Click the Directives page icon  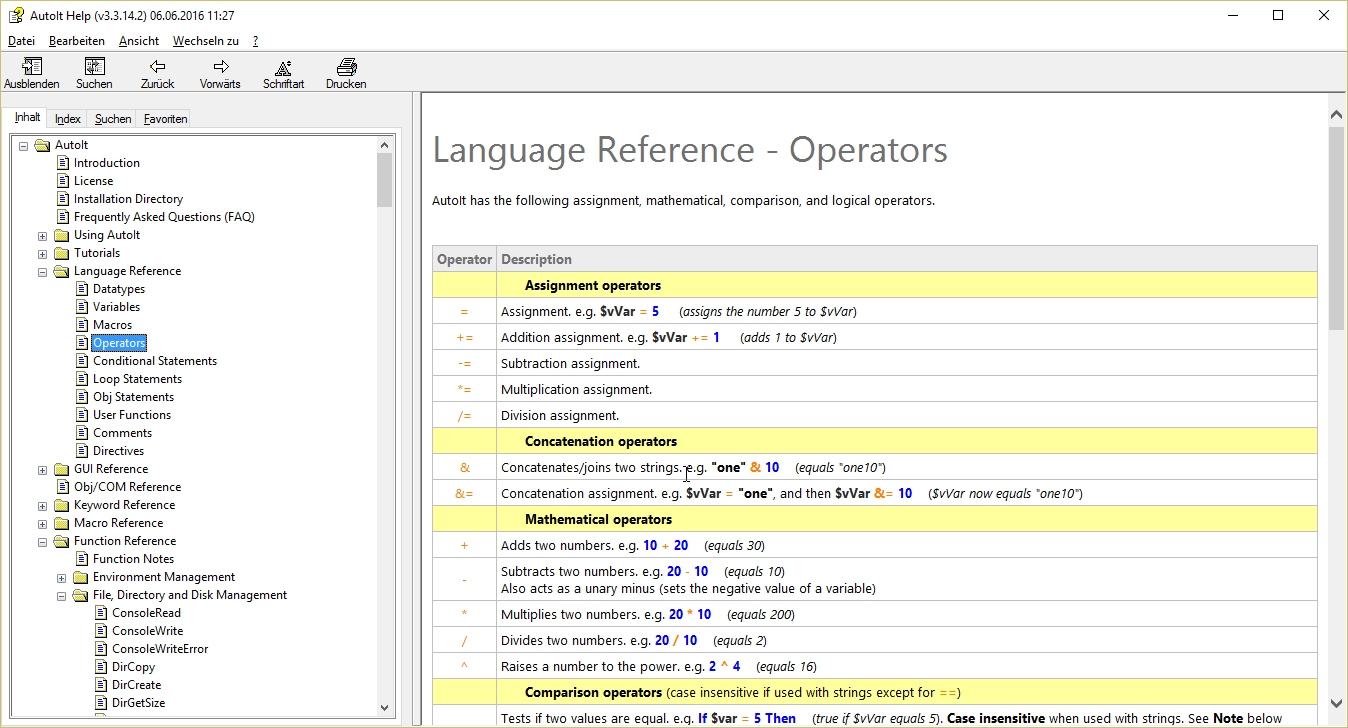click(83, 451)
